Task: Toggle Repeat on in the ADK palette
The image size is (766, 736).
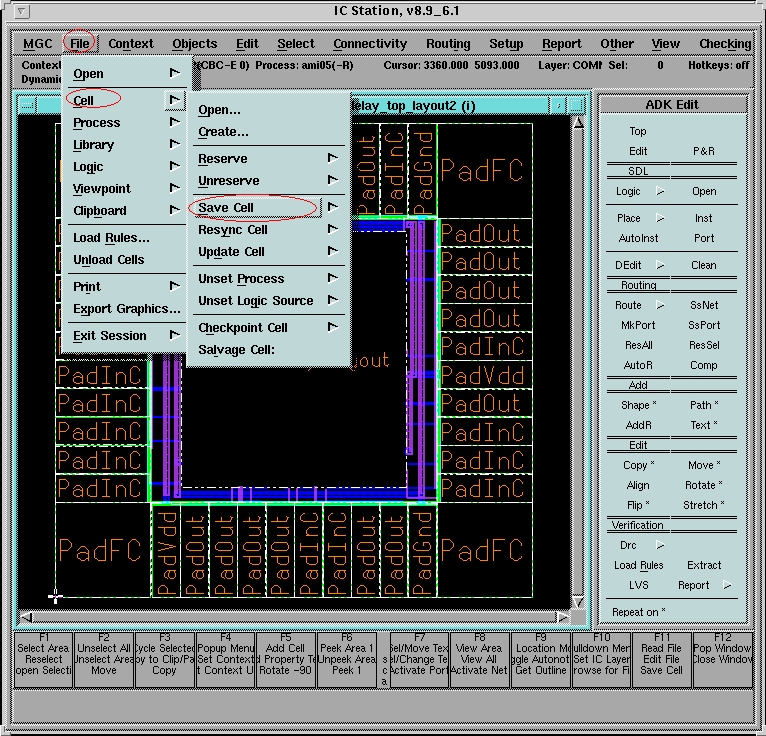Action: (638, 612)
